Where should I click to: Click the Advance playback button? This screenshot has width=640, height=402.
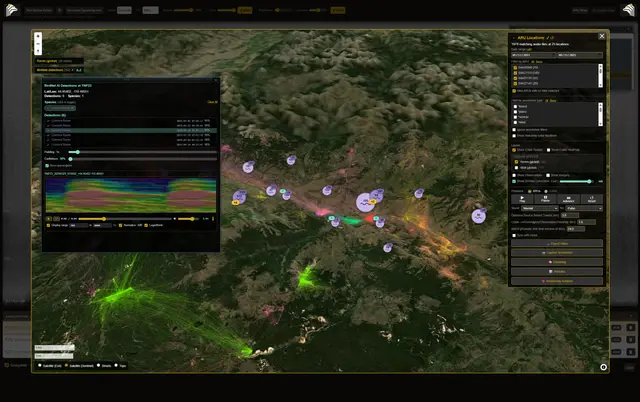click(569, 199)
